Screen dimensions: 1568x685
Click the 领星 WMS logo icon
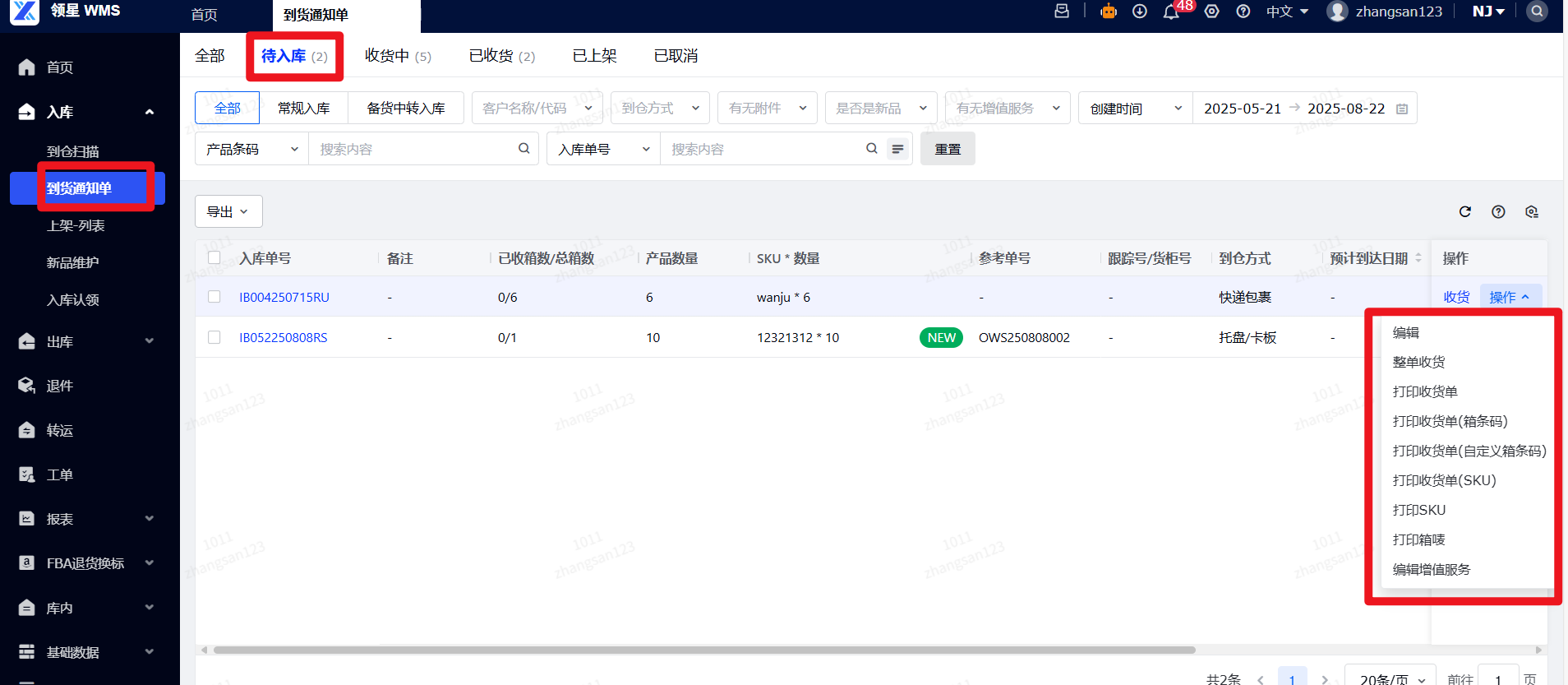(25, 12)
